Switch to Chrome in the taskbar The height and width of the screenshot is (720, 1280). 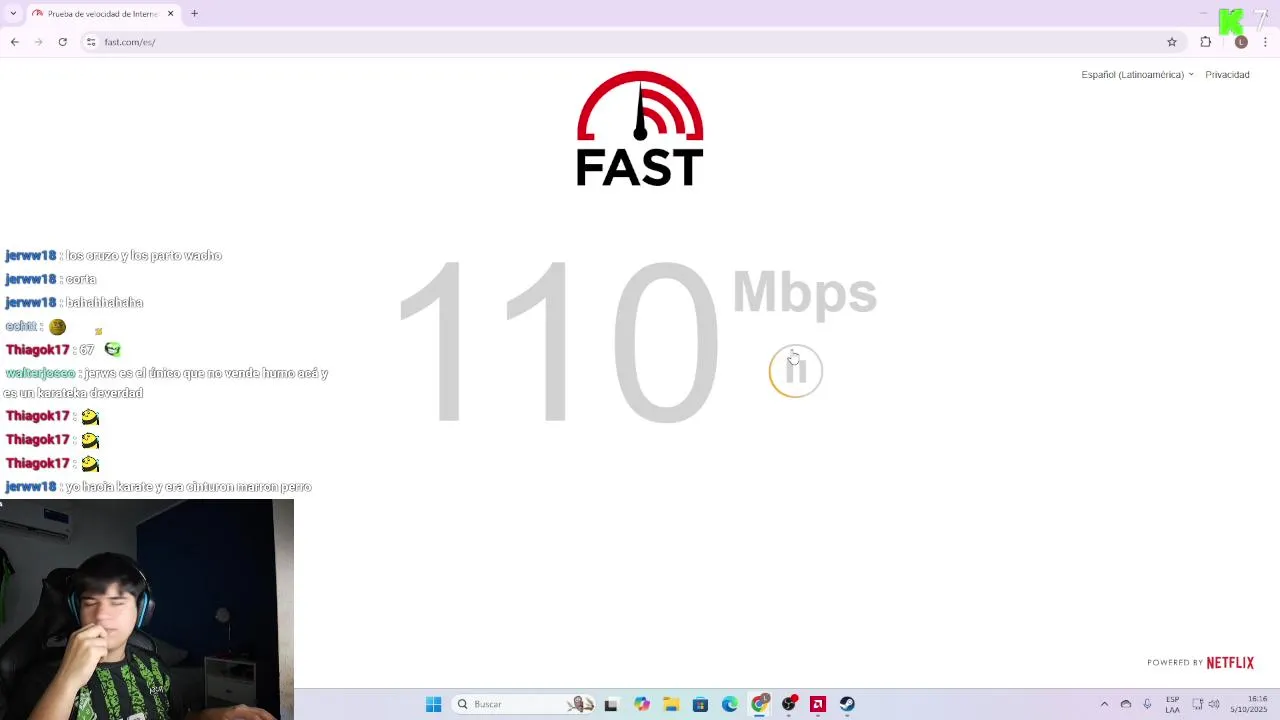click(x=759, y=704)
